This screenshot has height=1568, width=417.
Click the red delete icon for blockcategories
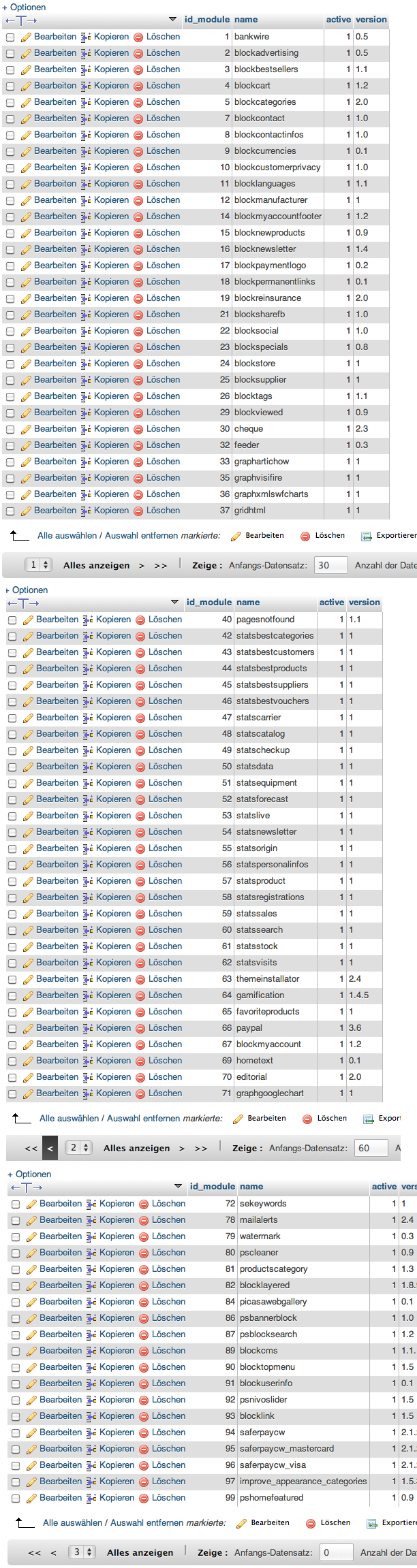point(138,102)
